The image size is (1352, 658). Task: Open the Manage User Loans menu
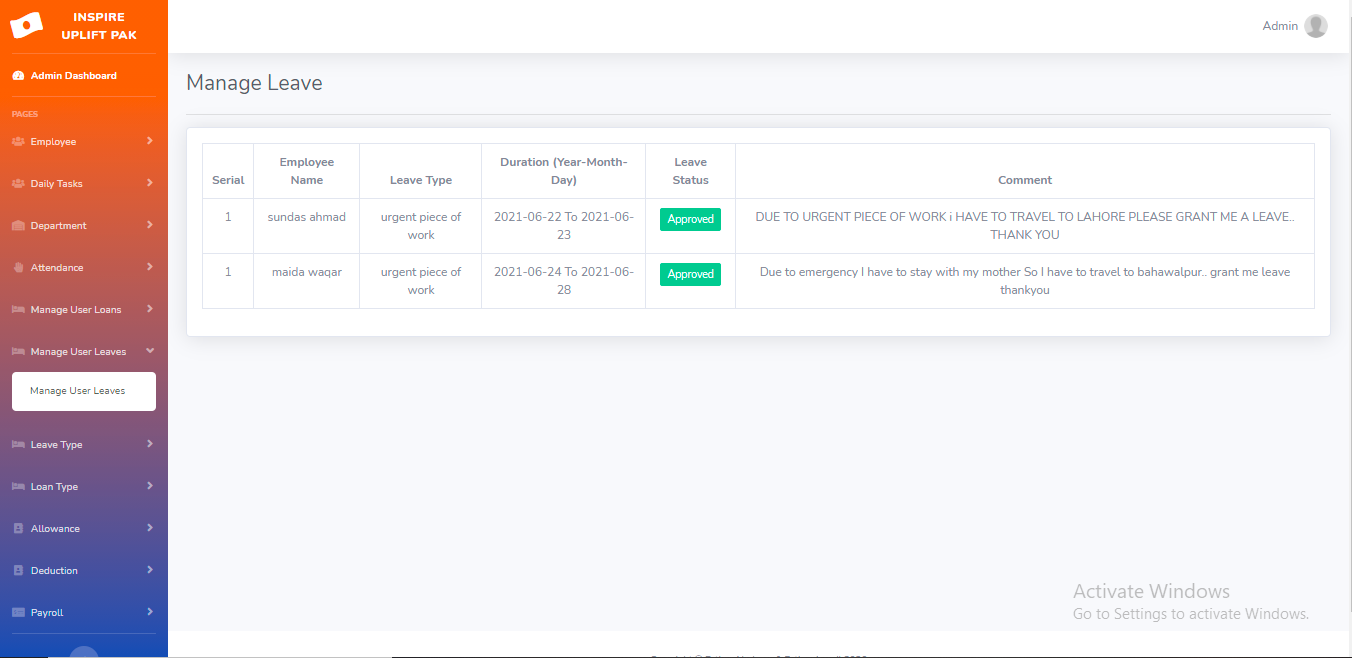(76, 310)
